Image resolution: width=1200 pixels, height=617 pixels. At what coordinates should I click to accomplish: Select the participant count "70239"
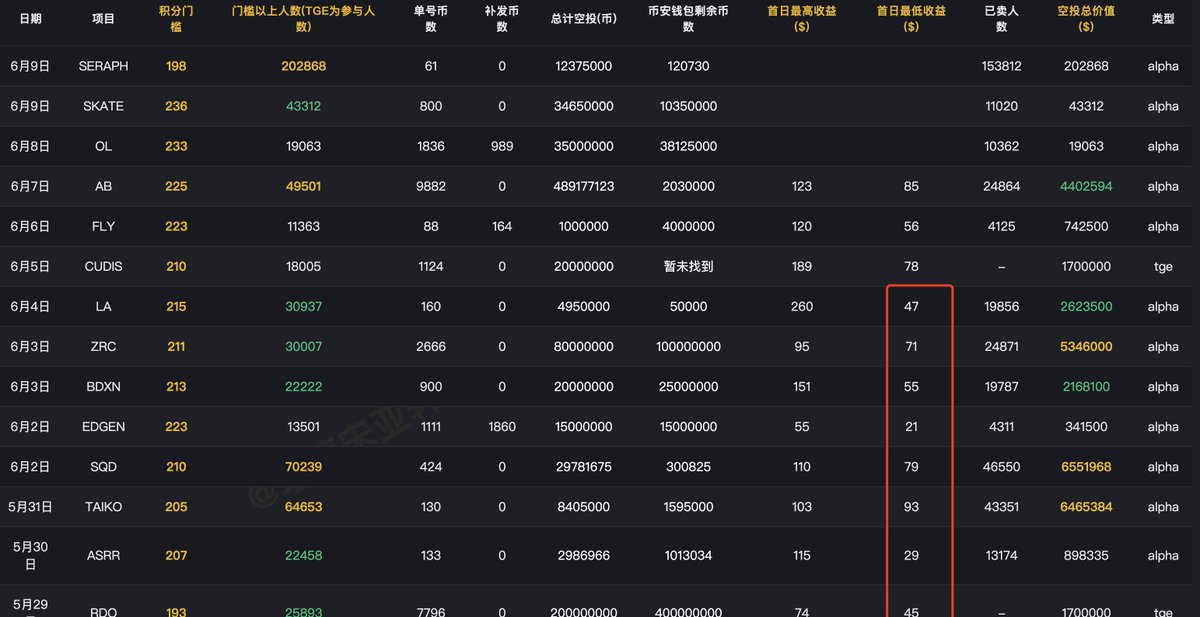point(303,466)
